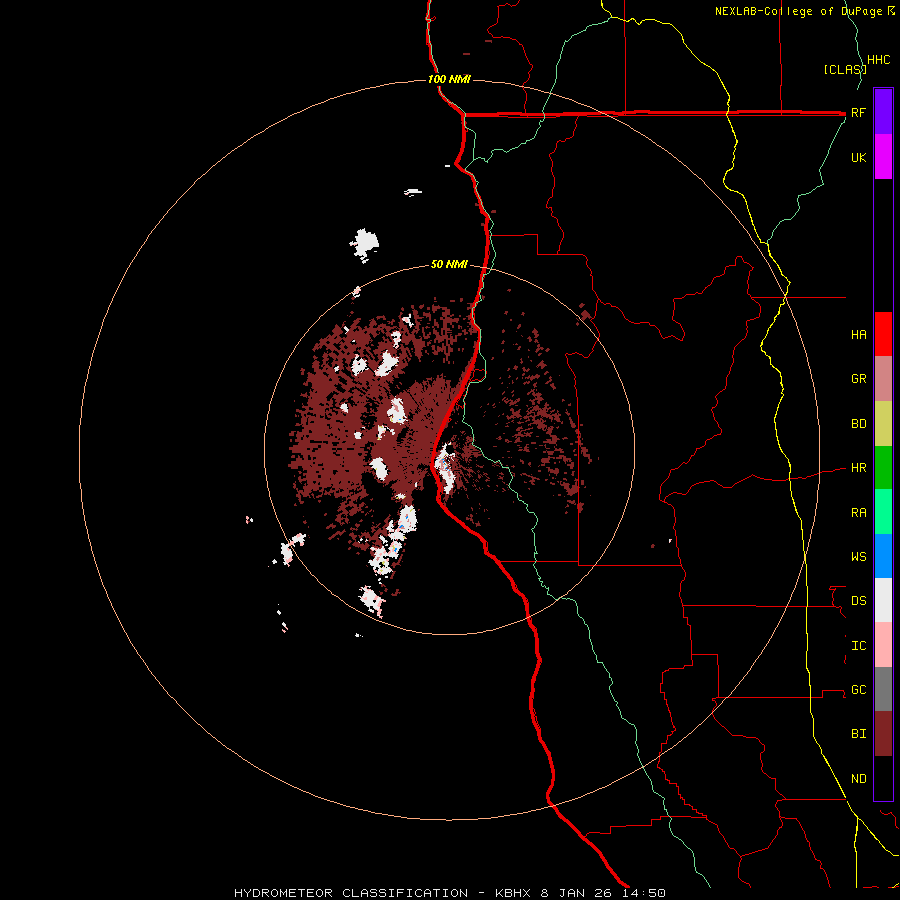
Task: Click the IC legend label
Action: pos(859,646)
